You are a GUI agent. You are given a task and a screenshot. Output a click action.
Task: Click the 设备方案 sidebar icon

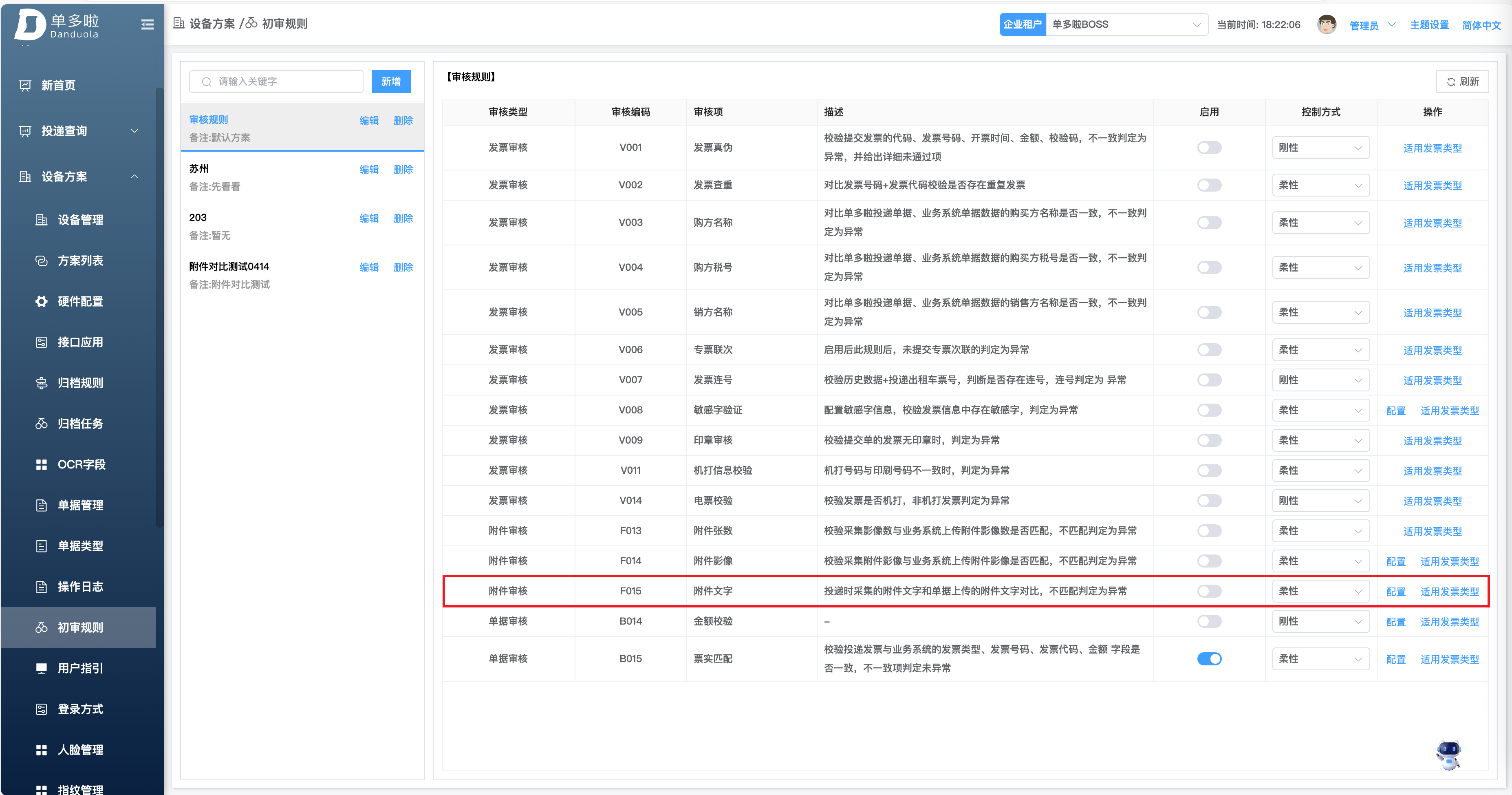[x=25, y=177]
